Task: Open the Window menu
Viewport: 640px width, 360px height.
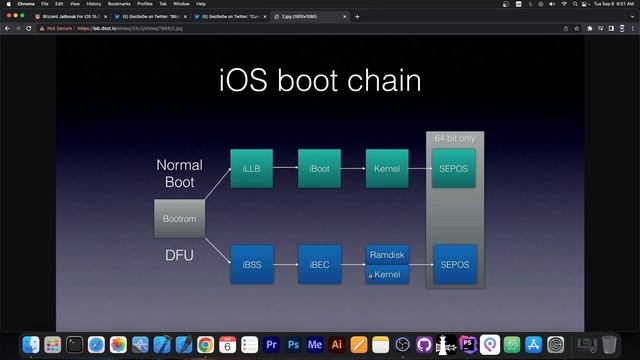Action: (181, 4)
